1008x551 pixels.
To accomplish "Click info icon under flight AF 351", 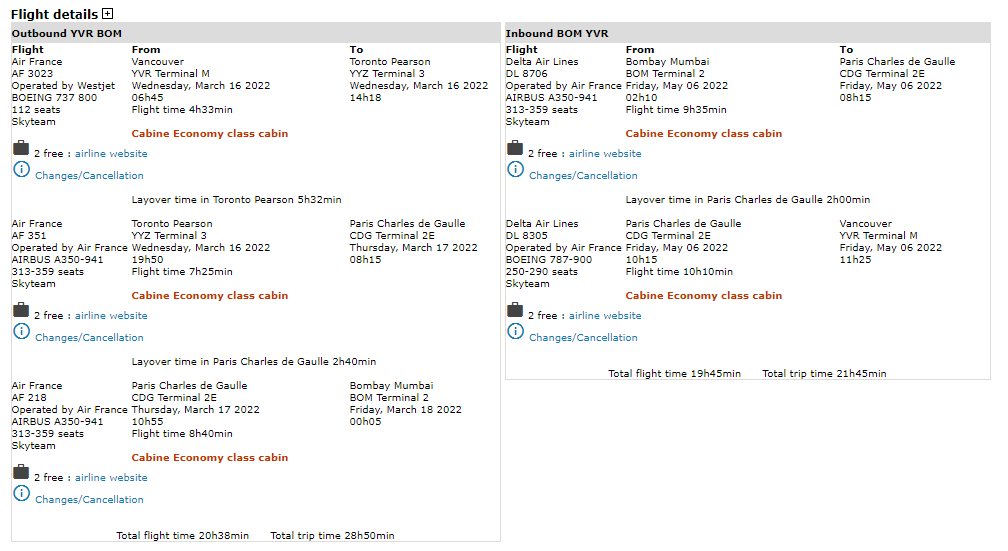I will point(21,332).
